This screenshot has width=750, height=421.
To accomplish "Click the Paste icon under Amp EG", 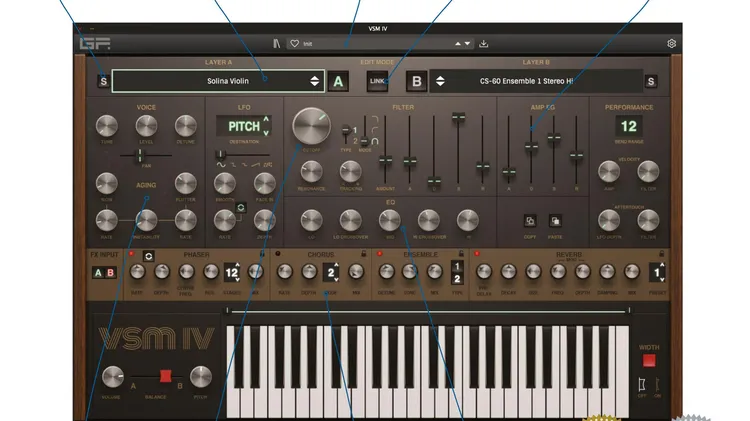I will pyautogui.click(x=555, y=221).
